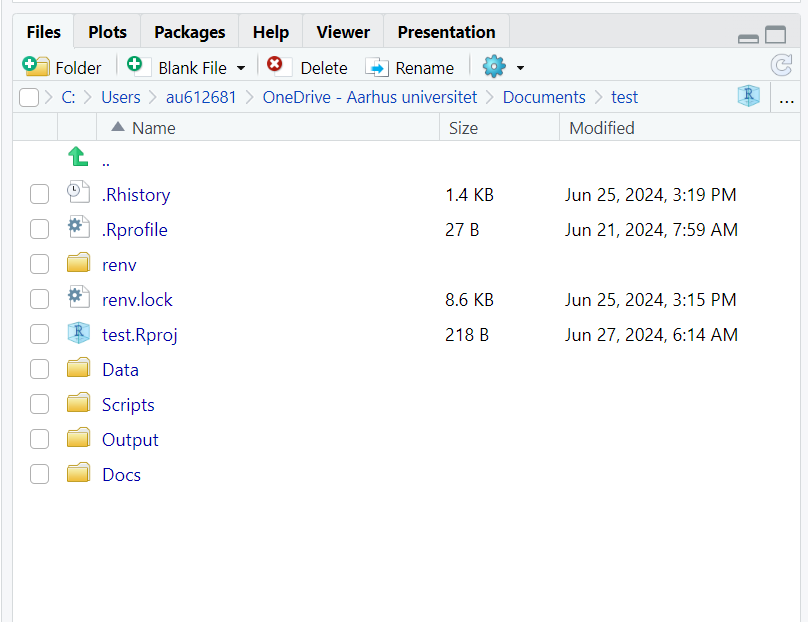Viewport: 808px width, 622px height.
Task: Click the R project directory cube icon
Action: coord(748,97)
